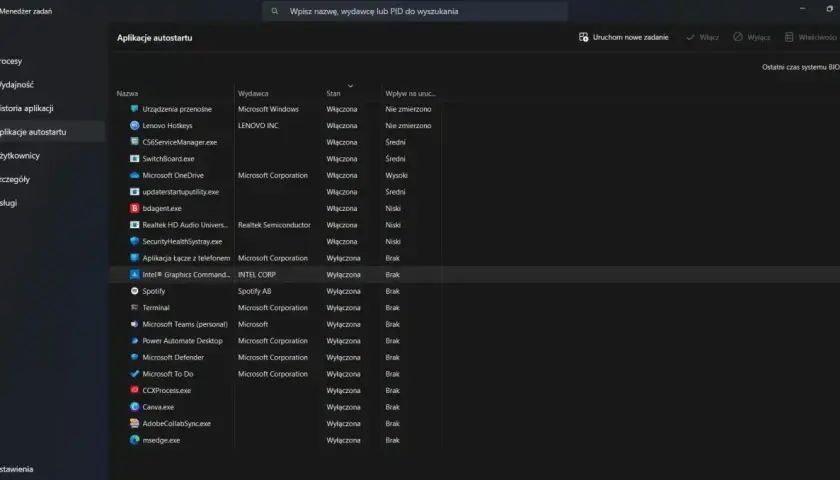
Task: Click the red bdagent.exe icon
Action: 134,208
